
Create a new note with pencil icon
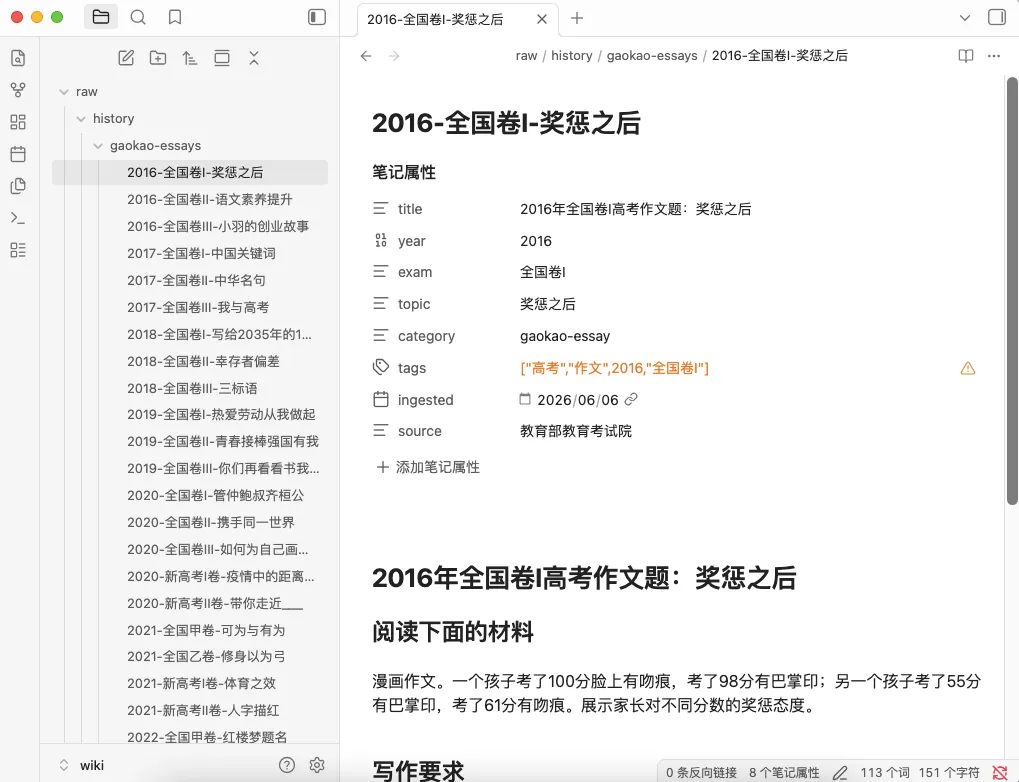coord(126,58)
